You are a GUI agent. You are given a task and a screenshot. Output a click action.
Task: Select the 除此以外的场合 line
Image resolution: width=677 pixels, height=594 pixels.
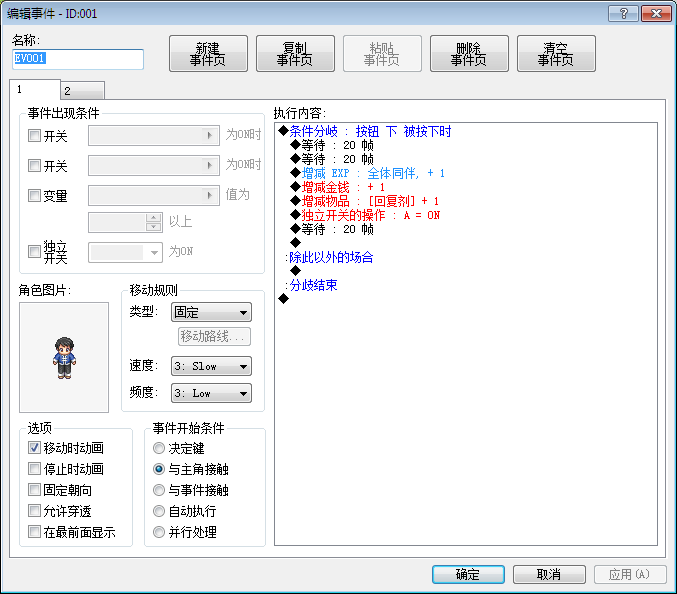pyautogui.click(x=329, y=257)
